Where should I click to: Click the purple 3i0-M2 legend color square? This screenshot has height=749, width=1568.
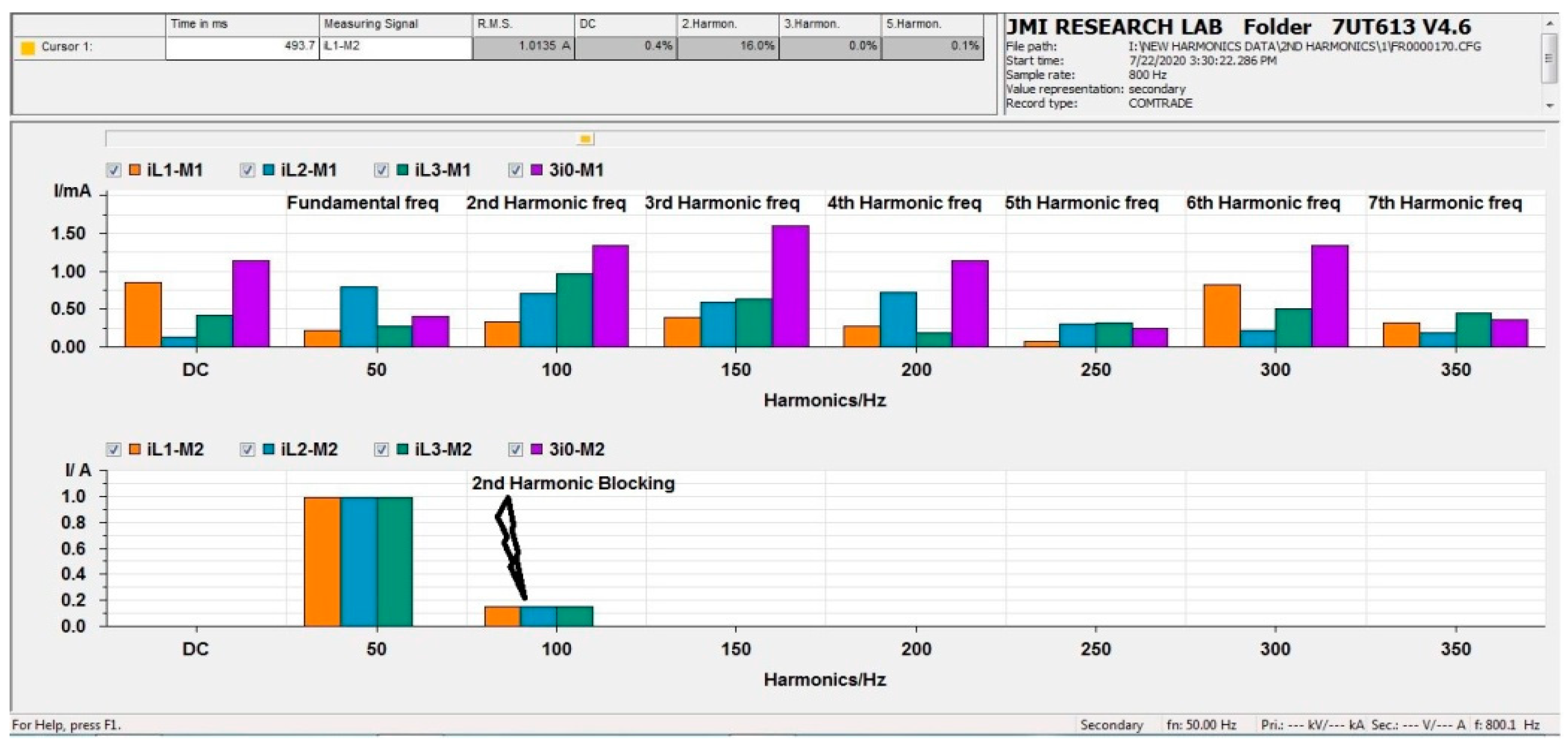click(x=536, y=450)
